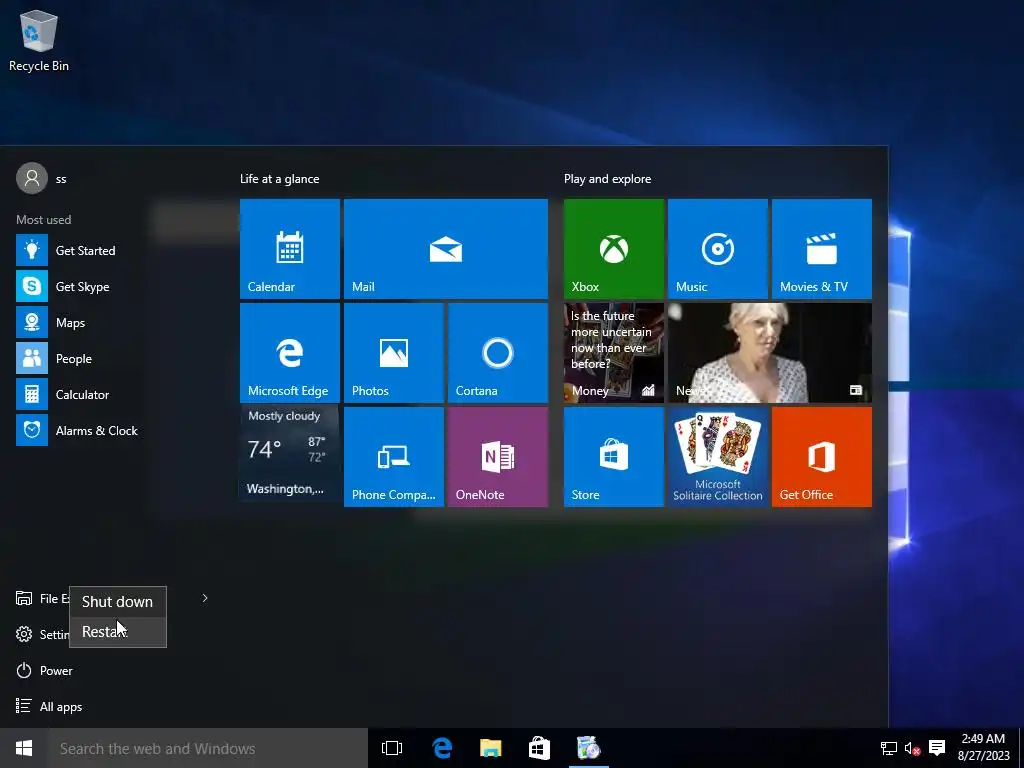Launch Microsoft Edge tile
The image size is (1024, 768).
[289, 353]
